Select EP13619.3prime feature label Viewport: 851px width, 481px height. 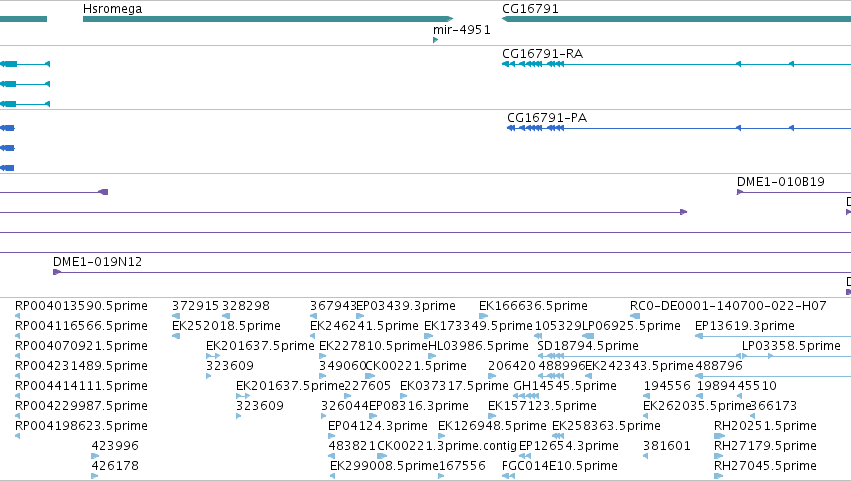point(745,326)
